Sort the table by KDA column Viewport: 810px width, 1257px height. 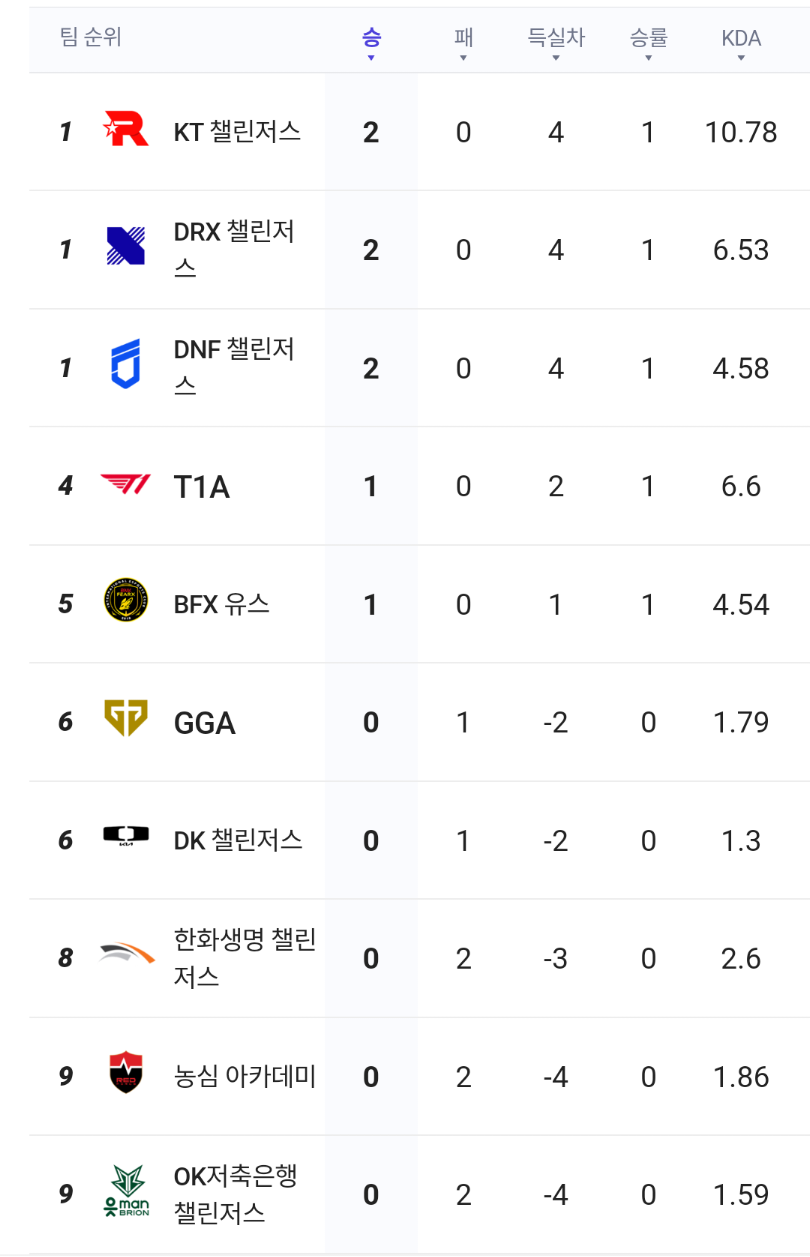(x=741, y=41)
